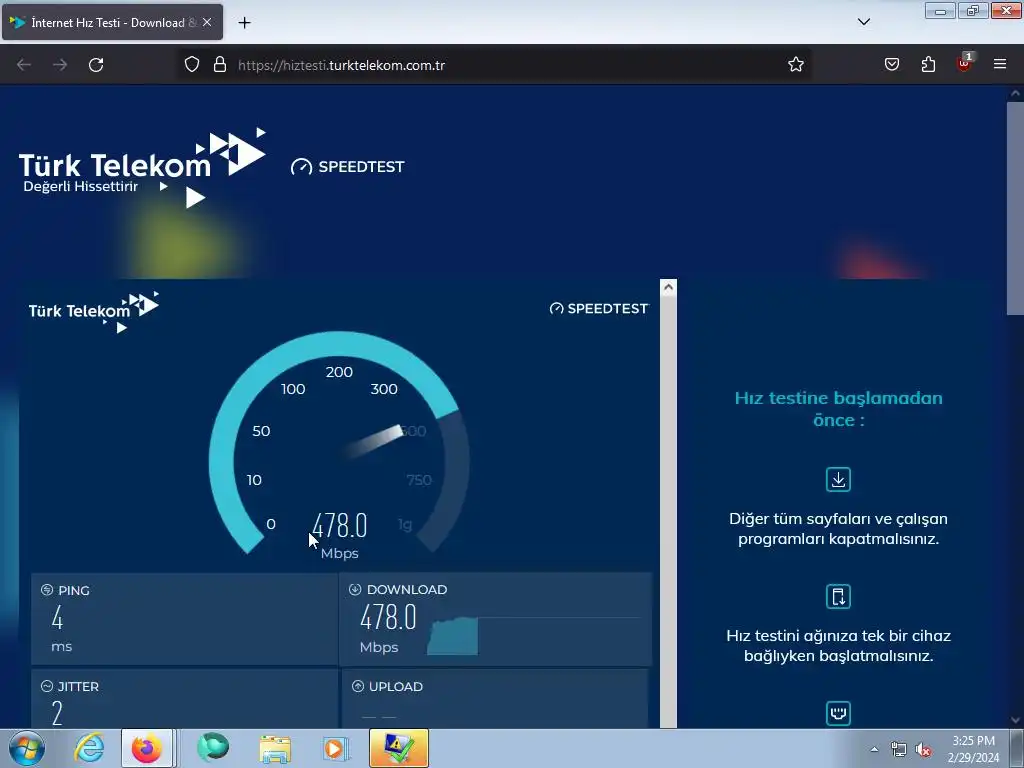Open tracking protection shield icon

191,65
